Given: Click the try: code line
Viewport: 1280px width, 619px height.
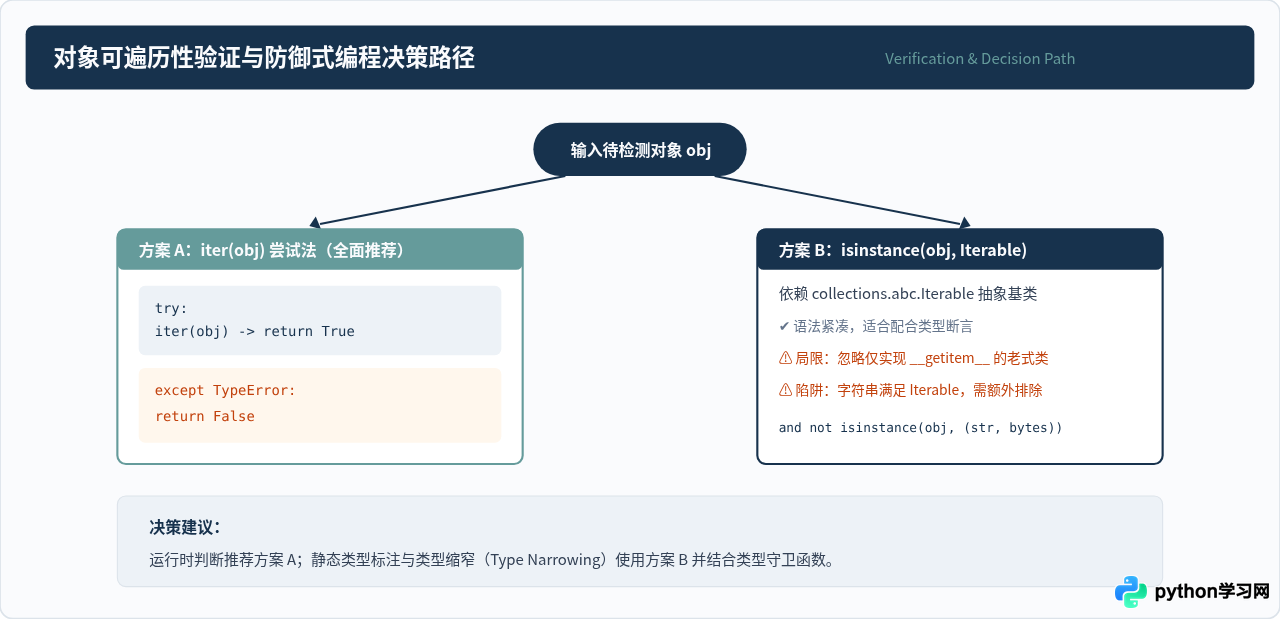Looking at the screenshot, I should 171,308.
